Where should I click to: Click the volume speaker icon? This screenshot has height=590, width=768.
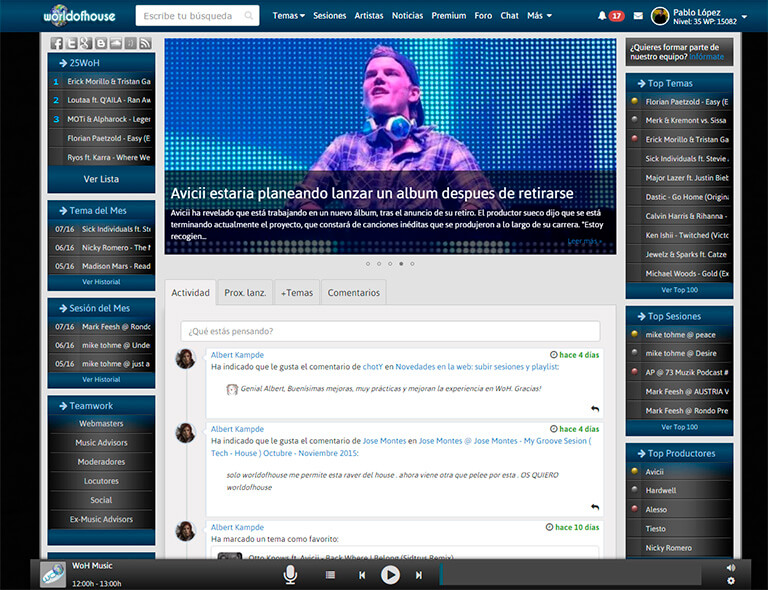pyautogui.click(x=731, y=567)
